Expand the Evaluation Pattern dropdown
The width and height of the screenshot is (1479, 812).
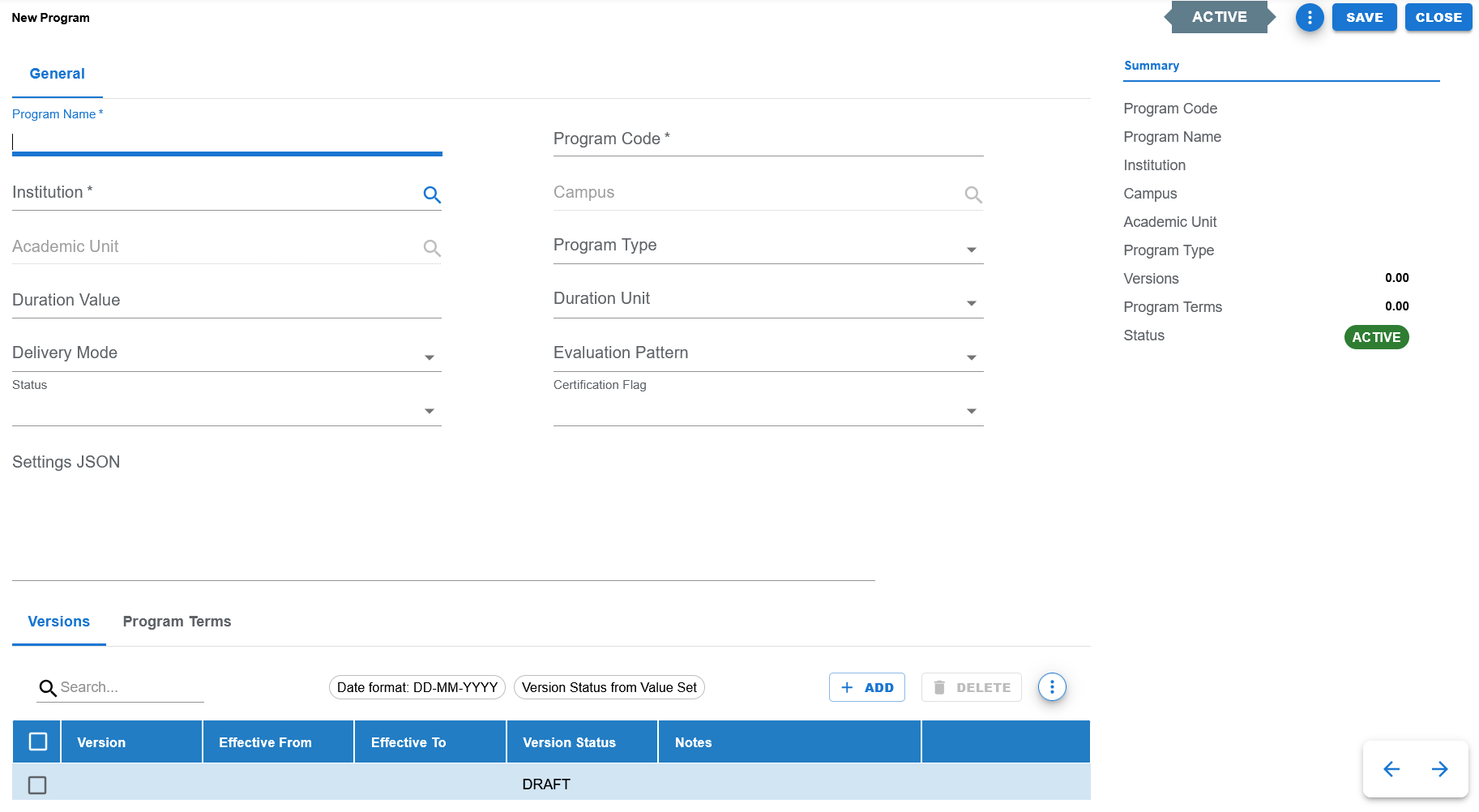[x=971, y=357]
